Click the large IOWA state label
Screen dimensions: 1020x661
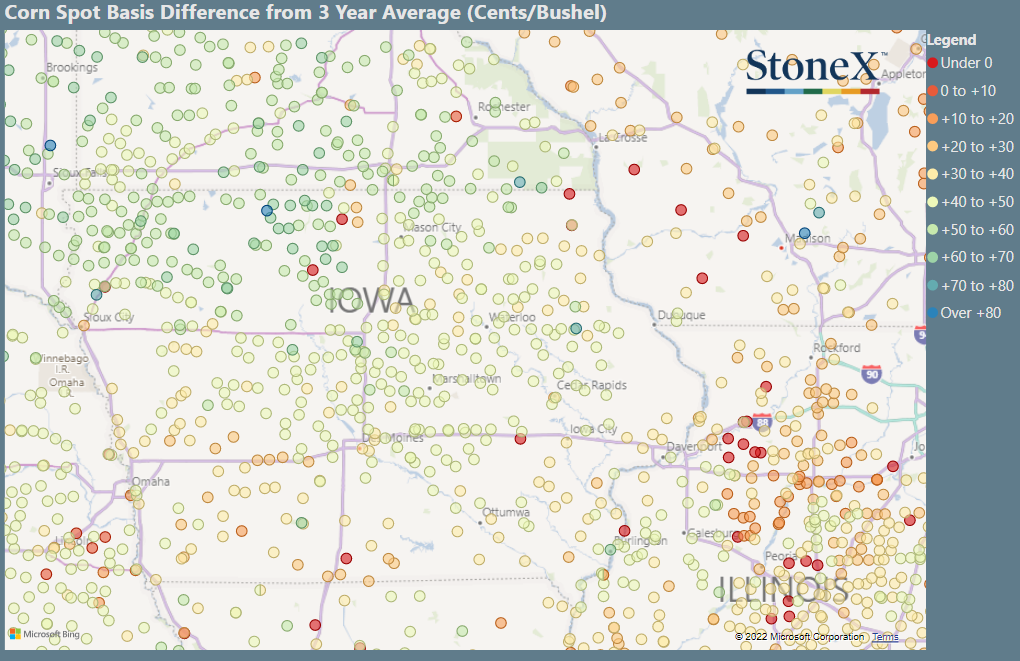pos(369,300)
